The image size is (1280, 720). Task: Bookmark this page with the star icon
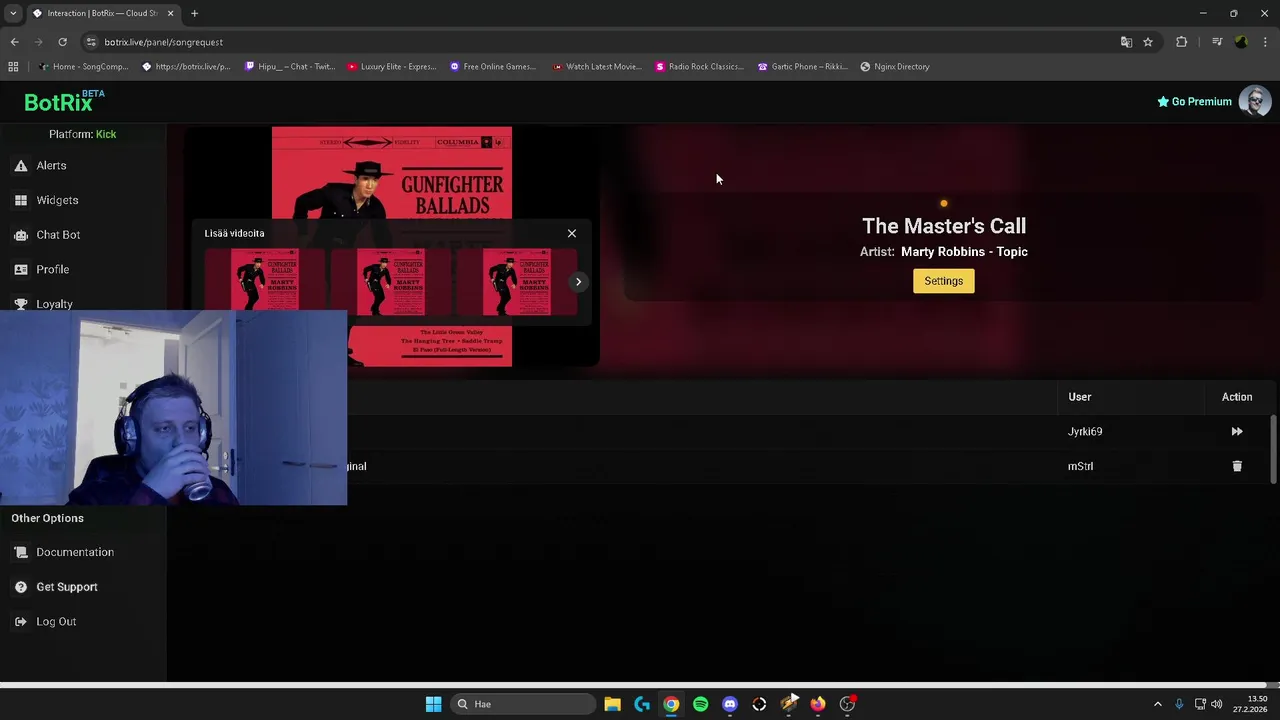[x=1148, y=42]
